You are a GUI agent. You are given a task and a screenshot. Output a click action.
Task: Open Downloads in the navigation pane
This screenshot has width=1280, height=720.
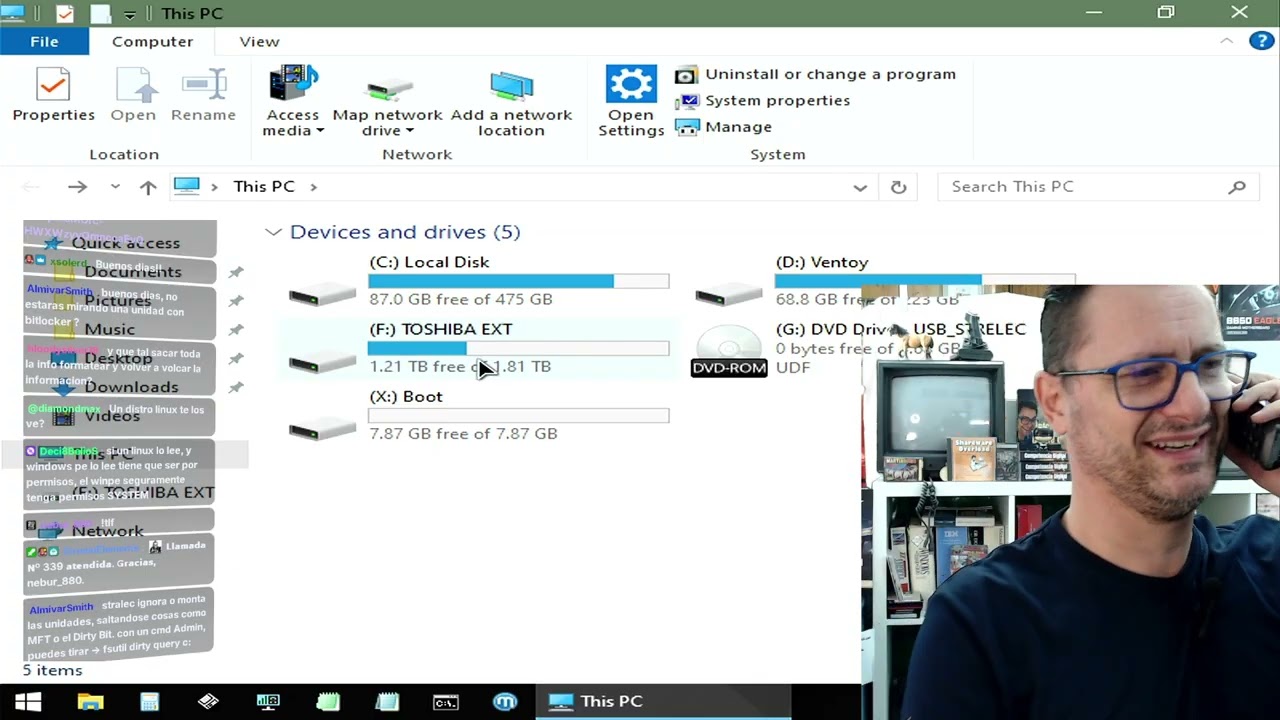point(131,387)
